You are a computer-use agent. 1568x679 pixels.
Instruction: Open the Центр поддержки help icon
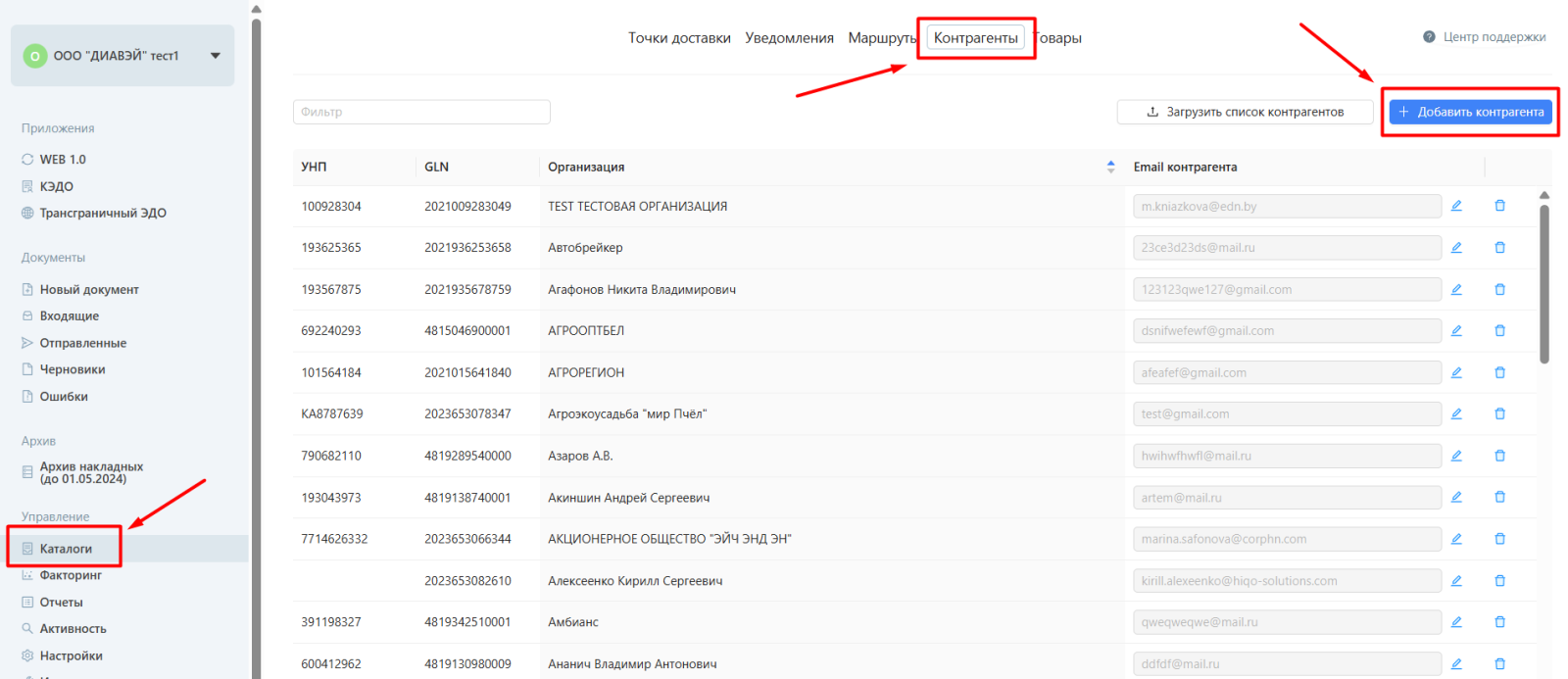click(1429, 37)
